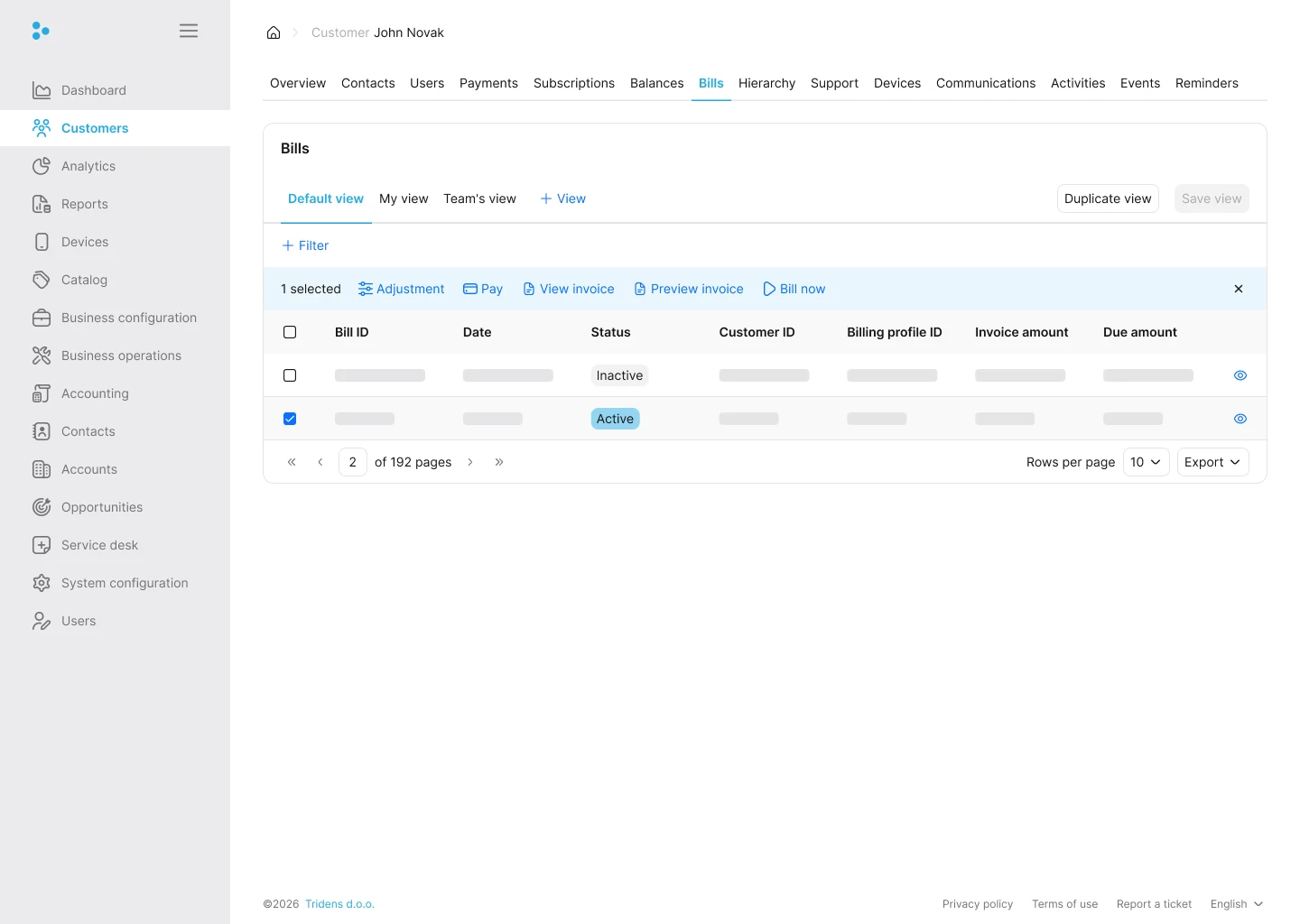Open the Rows per page dropdown

(1146, 462)
